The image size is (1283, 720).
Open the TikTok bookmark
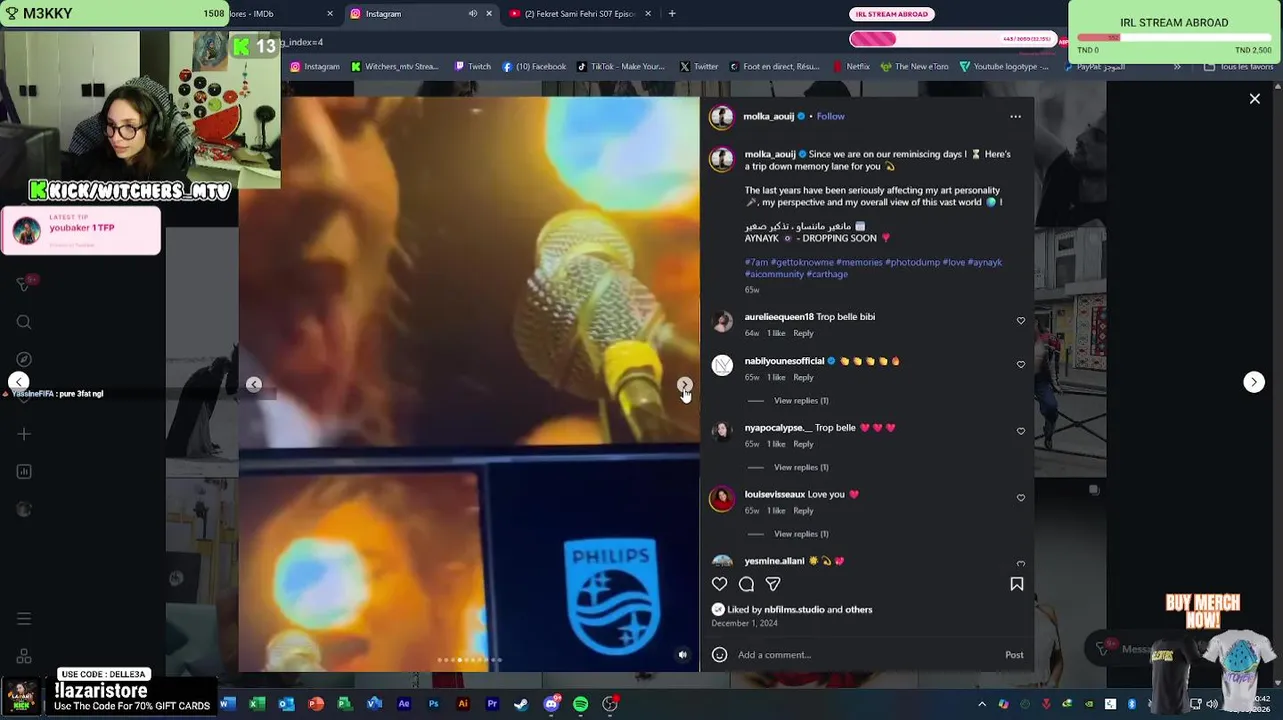pyautogui.click(x=621, y=67)
